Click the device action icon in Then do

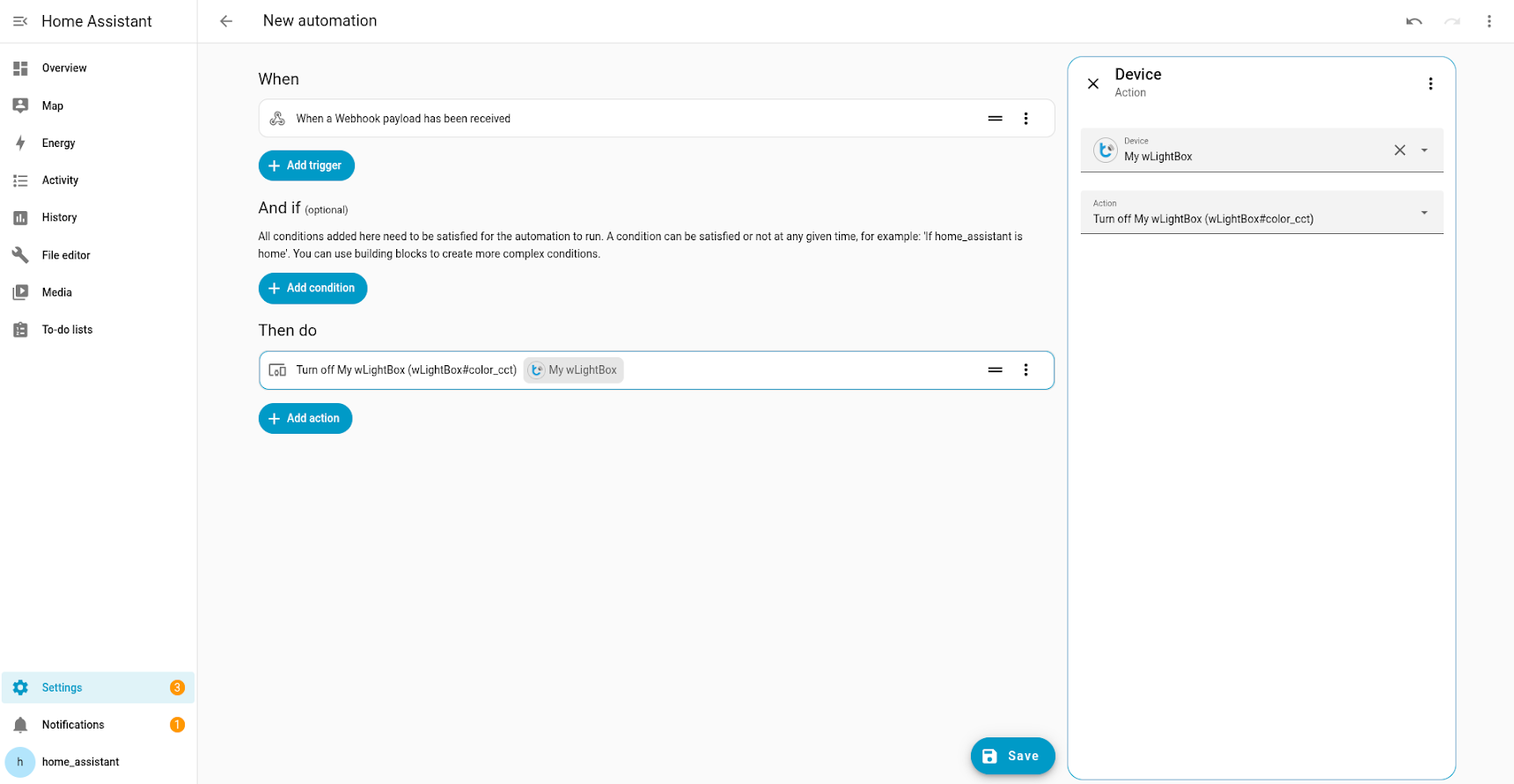click(x=277, y=370)
